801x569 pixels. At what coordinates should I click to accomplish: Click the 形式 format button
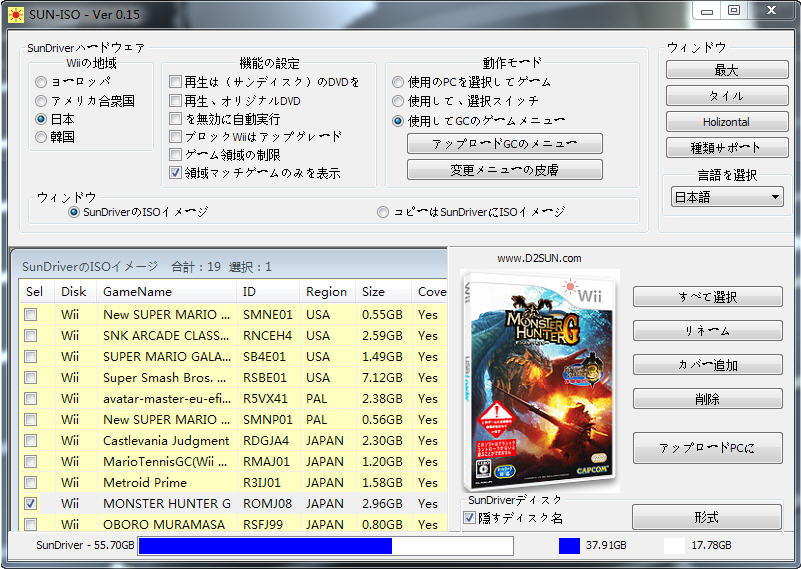[x=707, y=517]
